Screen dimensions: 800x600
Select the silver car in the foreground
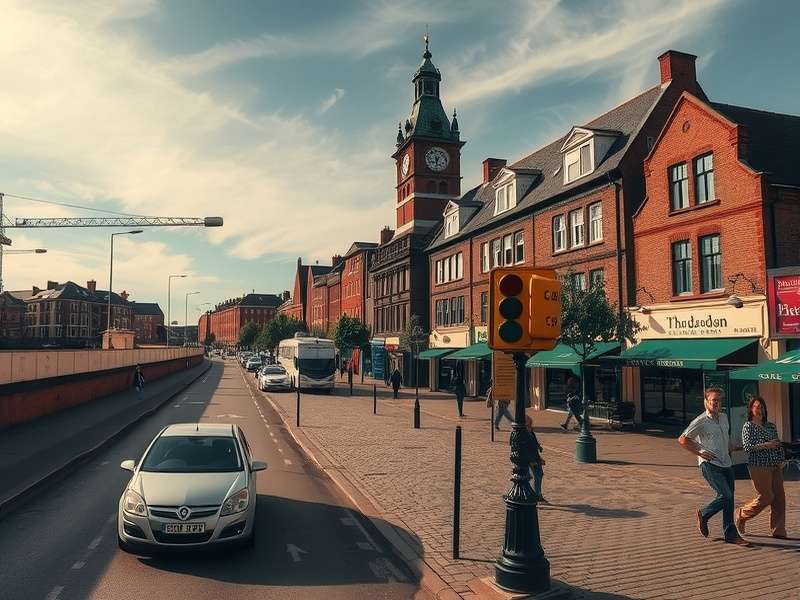pyautogui.click(x=191, y=485)
